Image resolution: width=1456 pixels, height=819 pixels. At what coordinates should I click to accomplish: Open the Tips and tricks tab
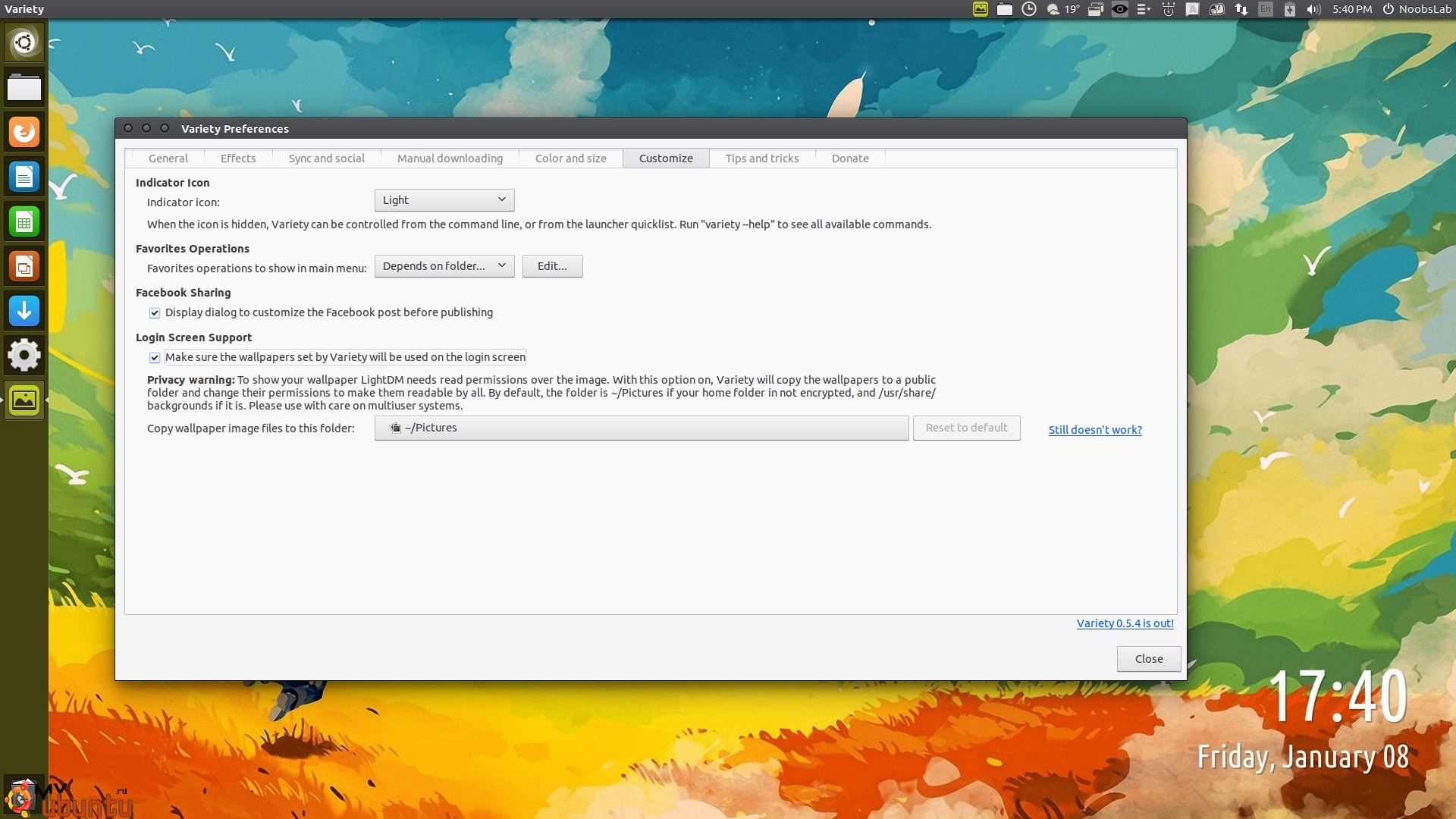tap(762, 158)
